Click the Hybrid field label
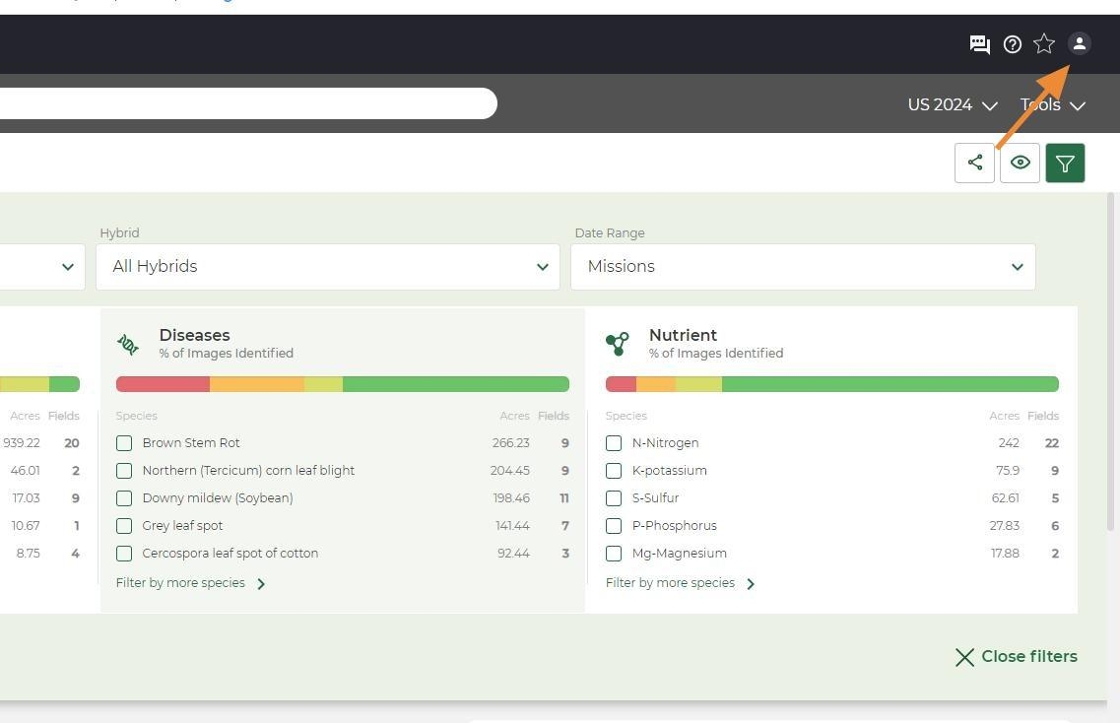1120x723 pixels. 119,233
